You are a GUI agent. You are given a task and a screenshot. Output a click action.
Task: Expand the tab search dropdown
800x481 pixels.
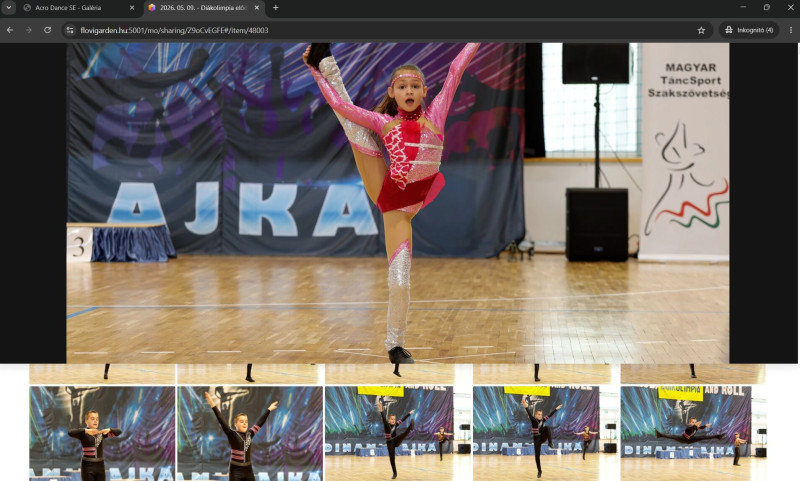pyautogui.click(x=9, y=8)
